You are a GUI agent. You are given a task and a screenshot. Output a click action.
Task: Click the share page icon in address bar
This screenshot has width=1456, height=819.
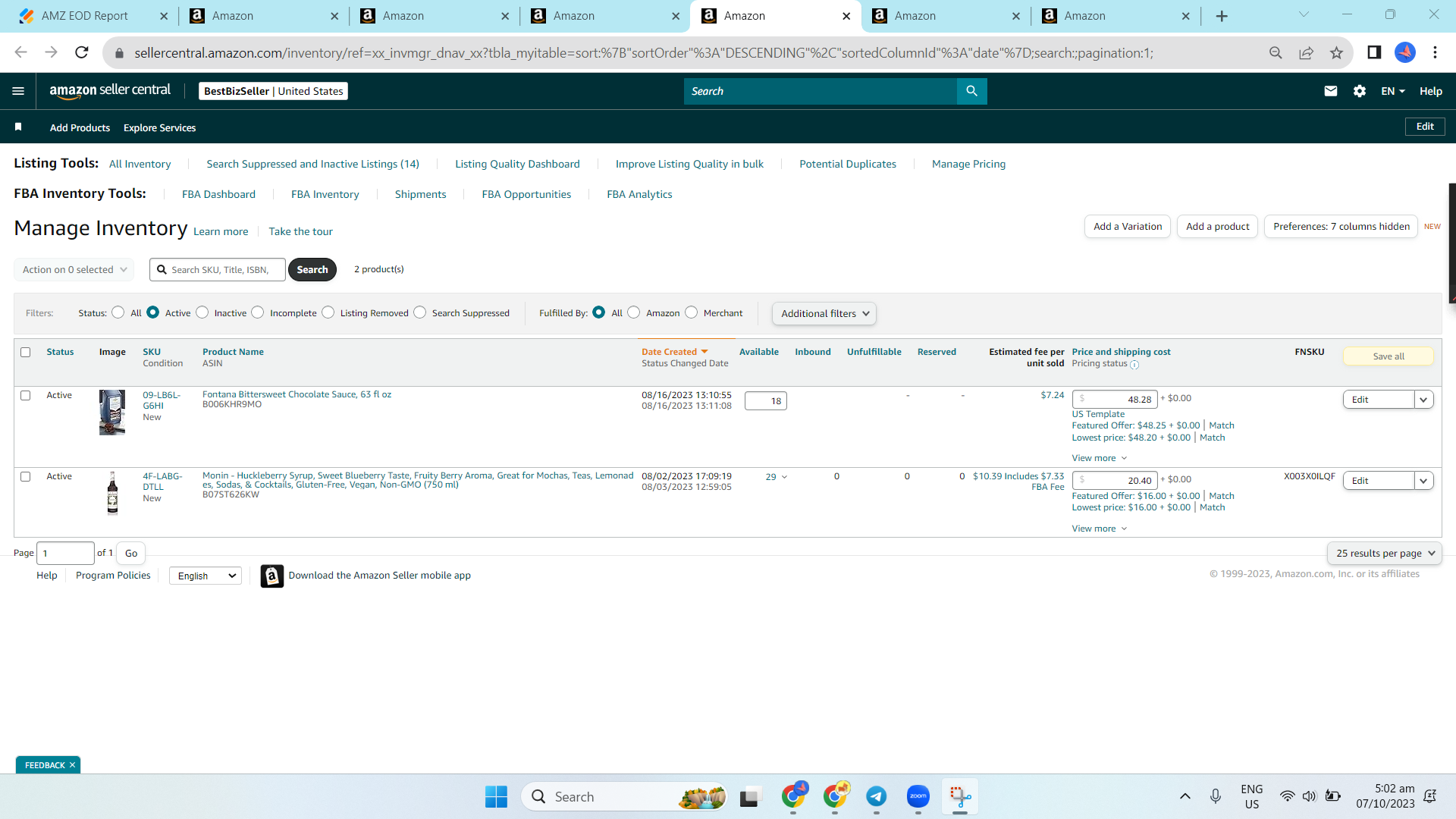(1306, 52)
